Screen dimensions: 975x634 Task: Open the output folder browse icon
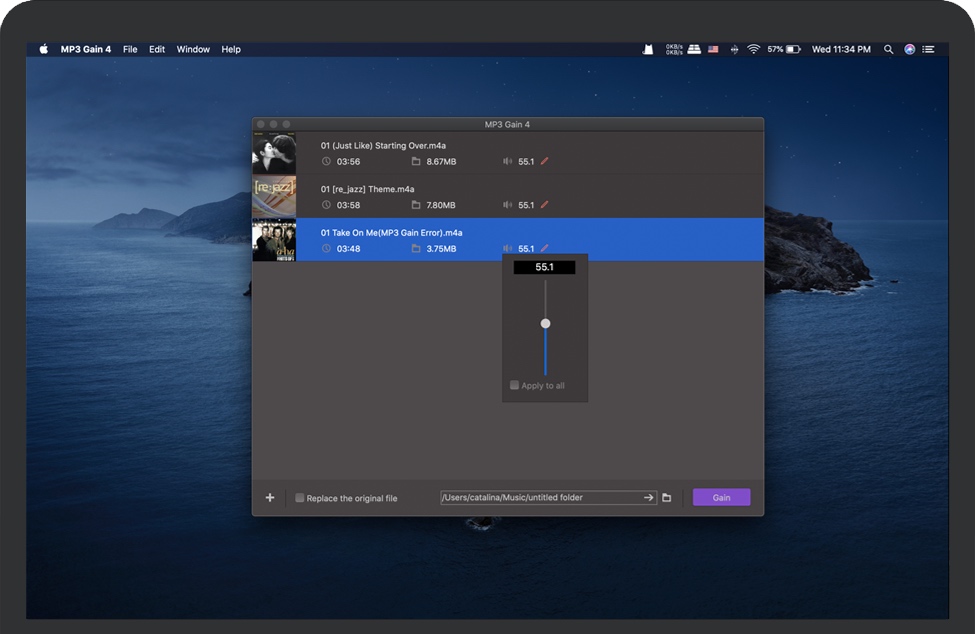click(x=667, y=498)
